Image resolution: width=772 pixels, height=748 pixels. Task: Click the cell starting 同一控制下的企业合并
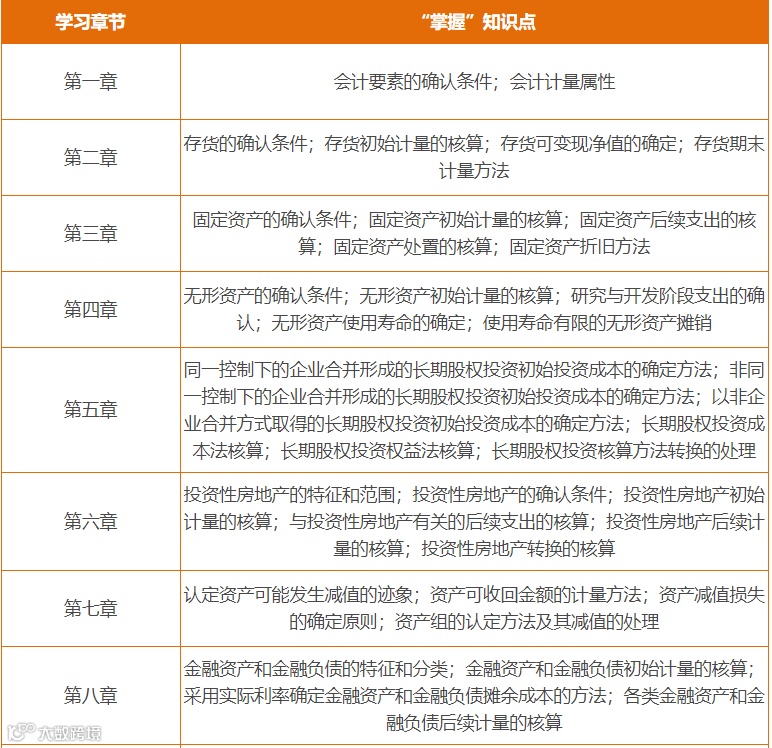click(475, 410)
